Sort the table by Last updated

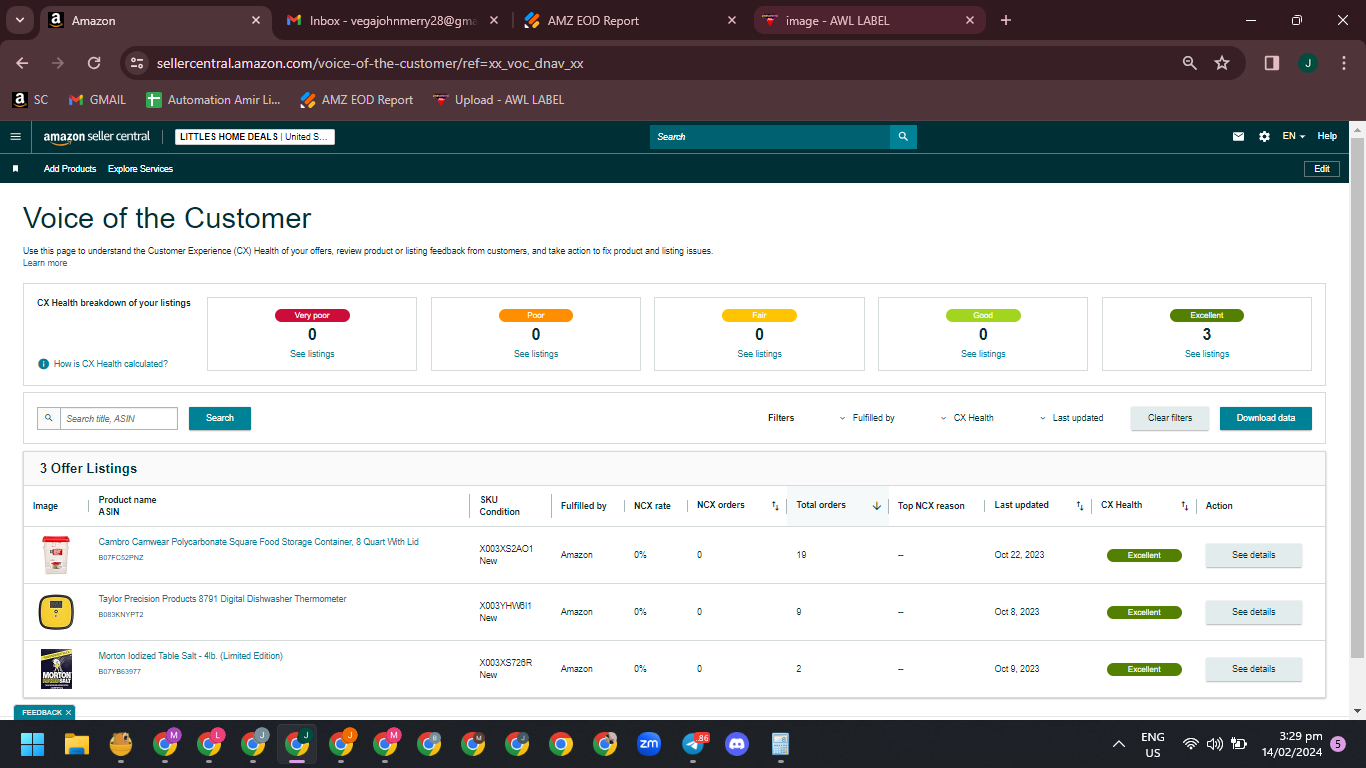click(1079, 506)
